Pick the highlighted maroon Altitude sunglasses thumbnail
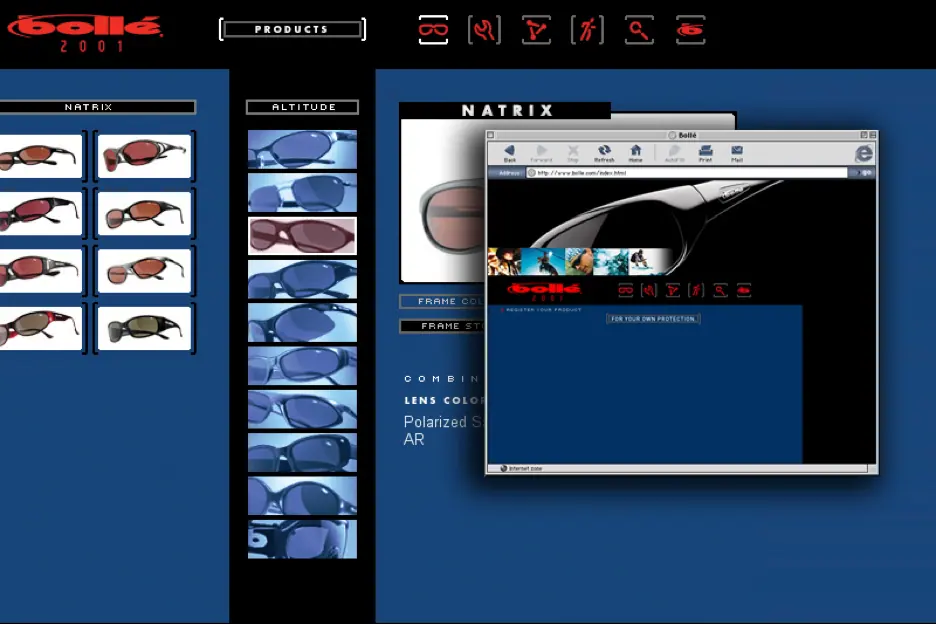 pos(302,236)
